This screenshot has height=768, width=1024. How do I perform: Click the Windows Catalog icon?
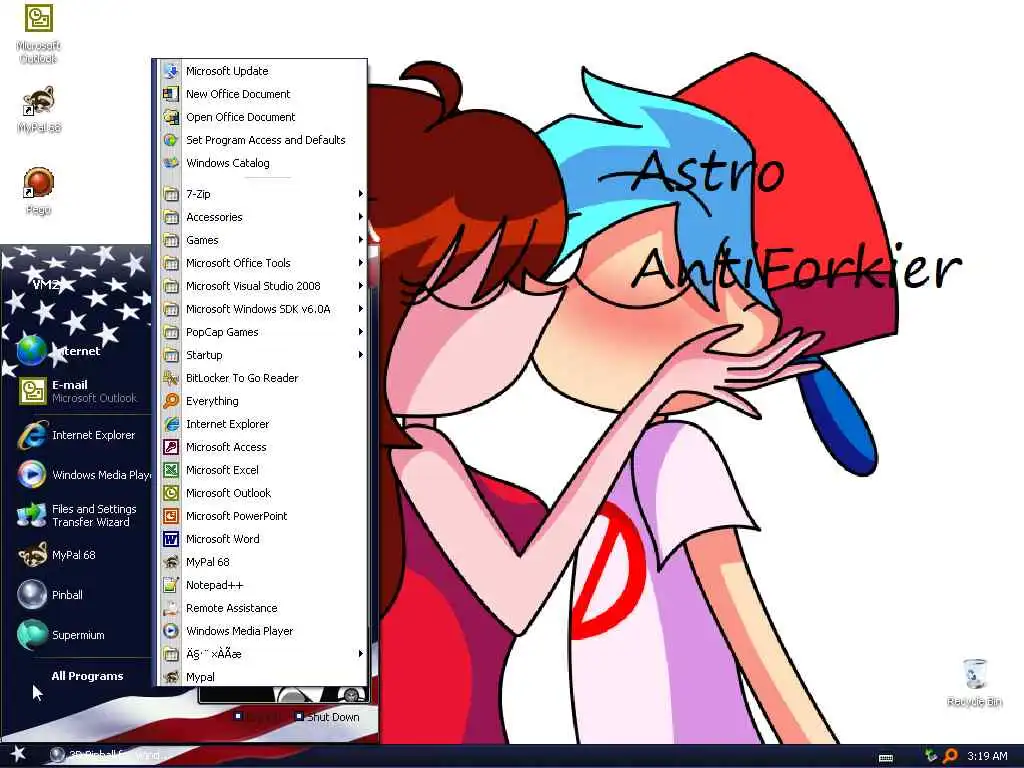171,163
